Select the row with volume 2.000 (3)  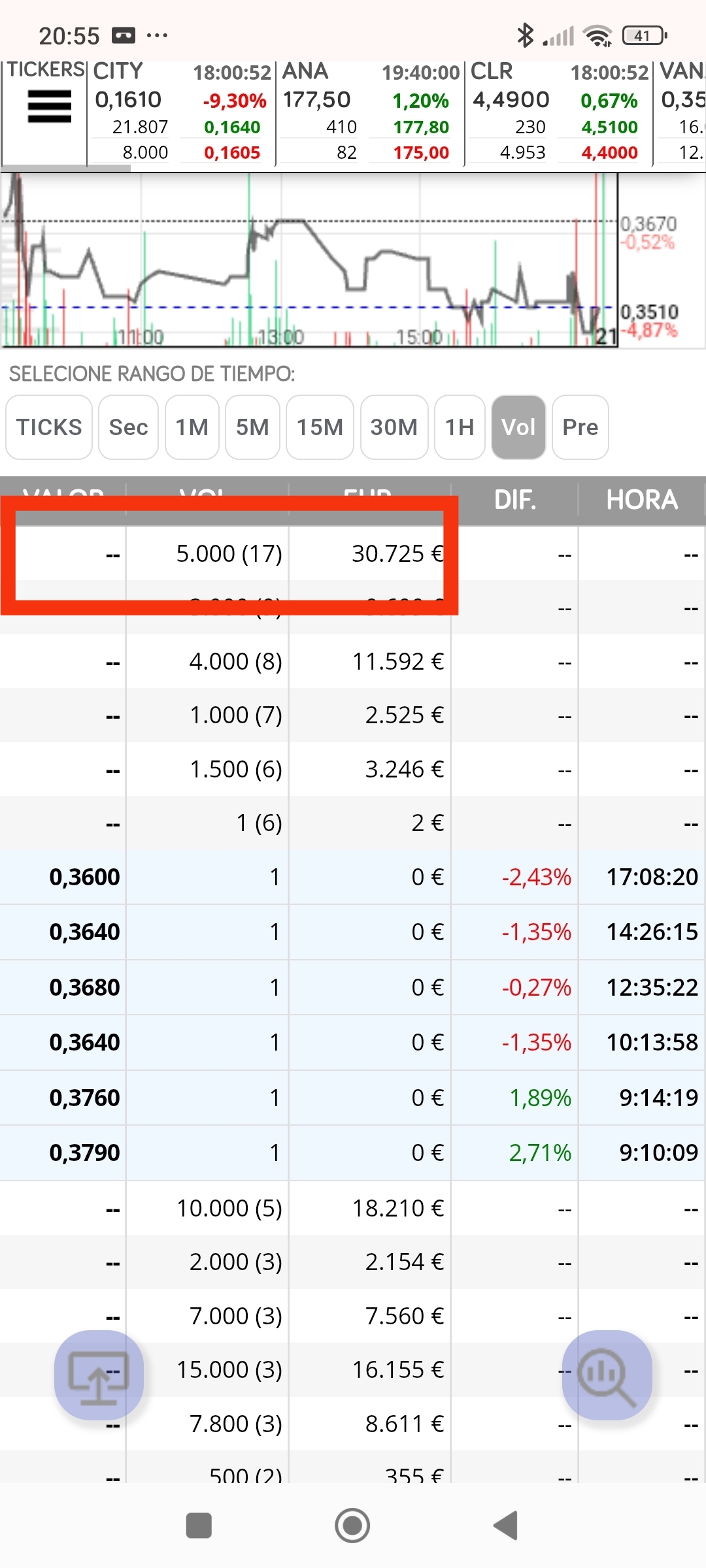(353, 1262)
